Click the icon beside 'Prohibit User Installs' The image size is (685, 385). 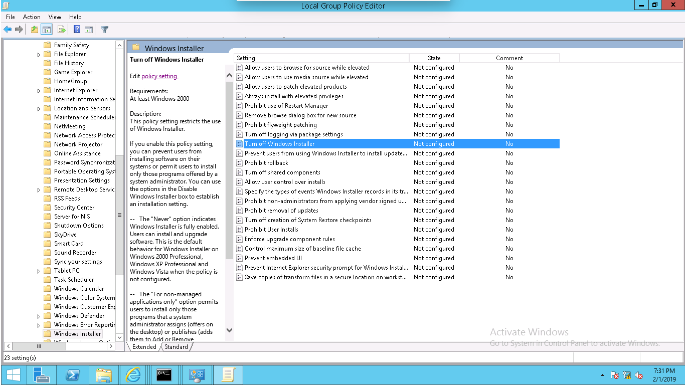(239, 229)
